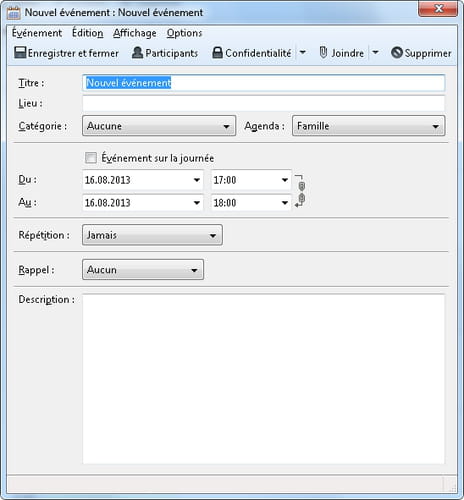
Task: Click the floppy disk save-and-close icon
Action: coord(20,52)
